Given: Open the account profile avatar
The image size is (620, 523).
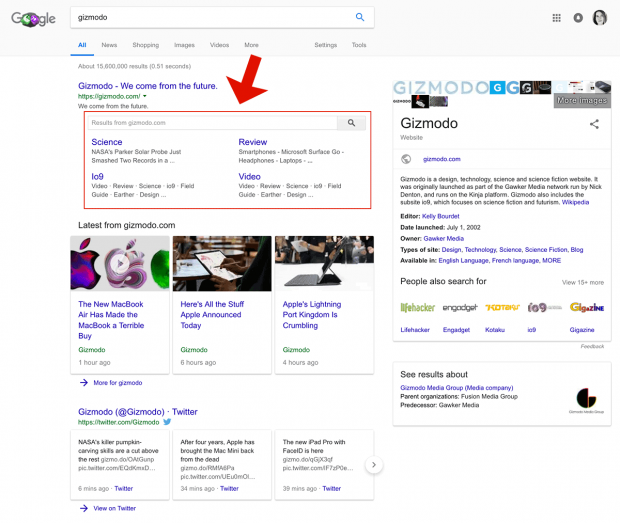Looking at the screenshot, I should 599,18.
